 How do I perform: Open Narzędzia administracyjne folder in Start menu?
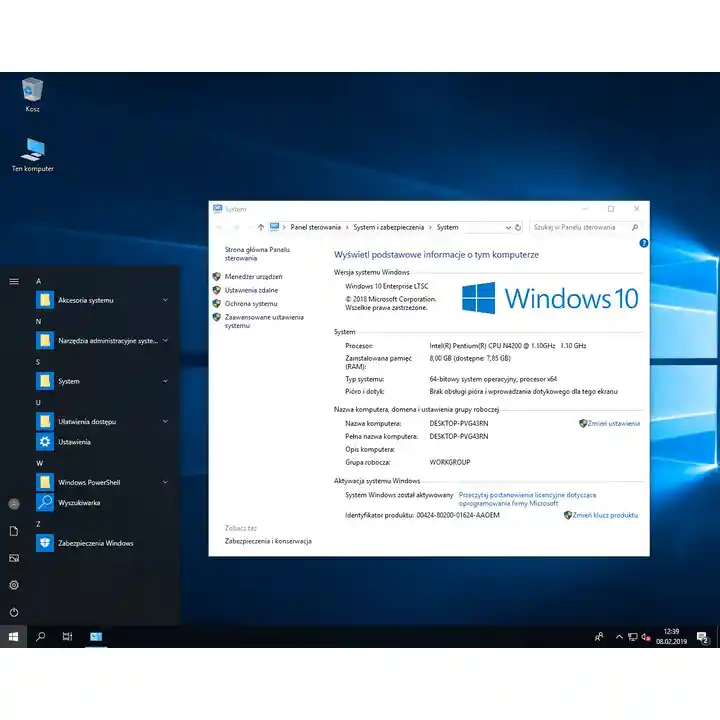pos(103,341)
